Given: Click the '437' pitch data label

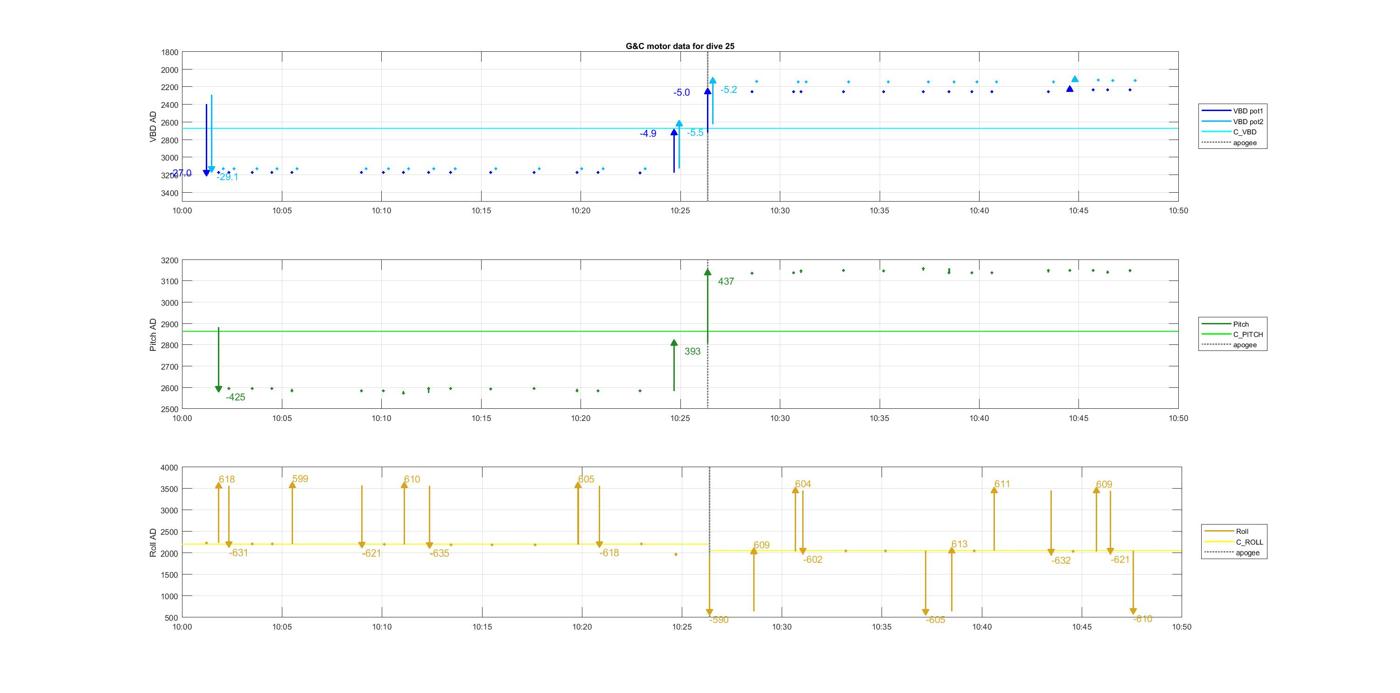Looking at the screenshot, I should pyautogui.click(x=726, y=282).
